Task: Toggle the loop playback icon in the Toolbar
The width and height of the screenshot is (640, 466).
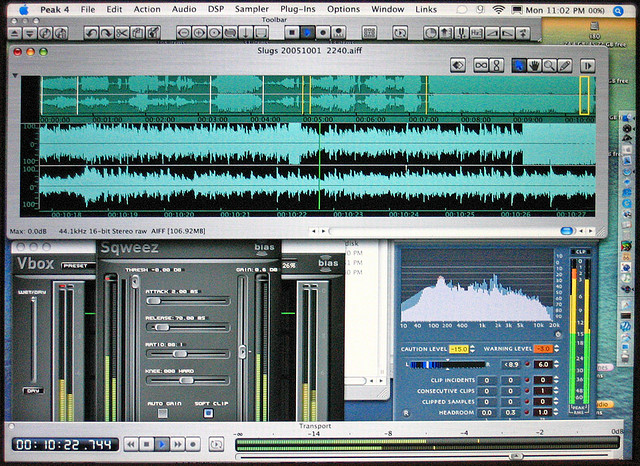Action: pyautogui.click(x=400, y=33)
